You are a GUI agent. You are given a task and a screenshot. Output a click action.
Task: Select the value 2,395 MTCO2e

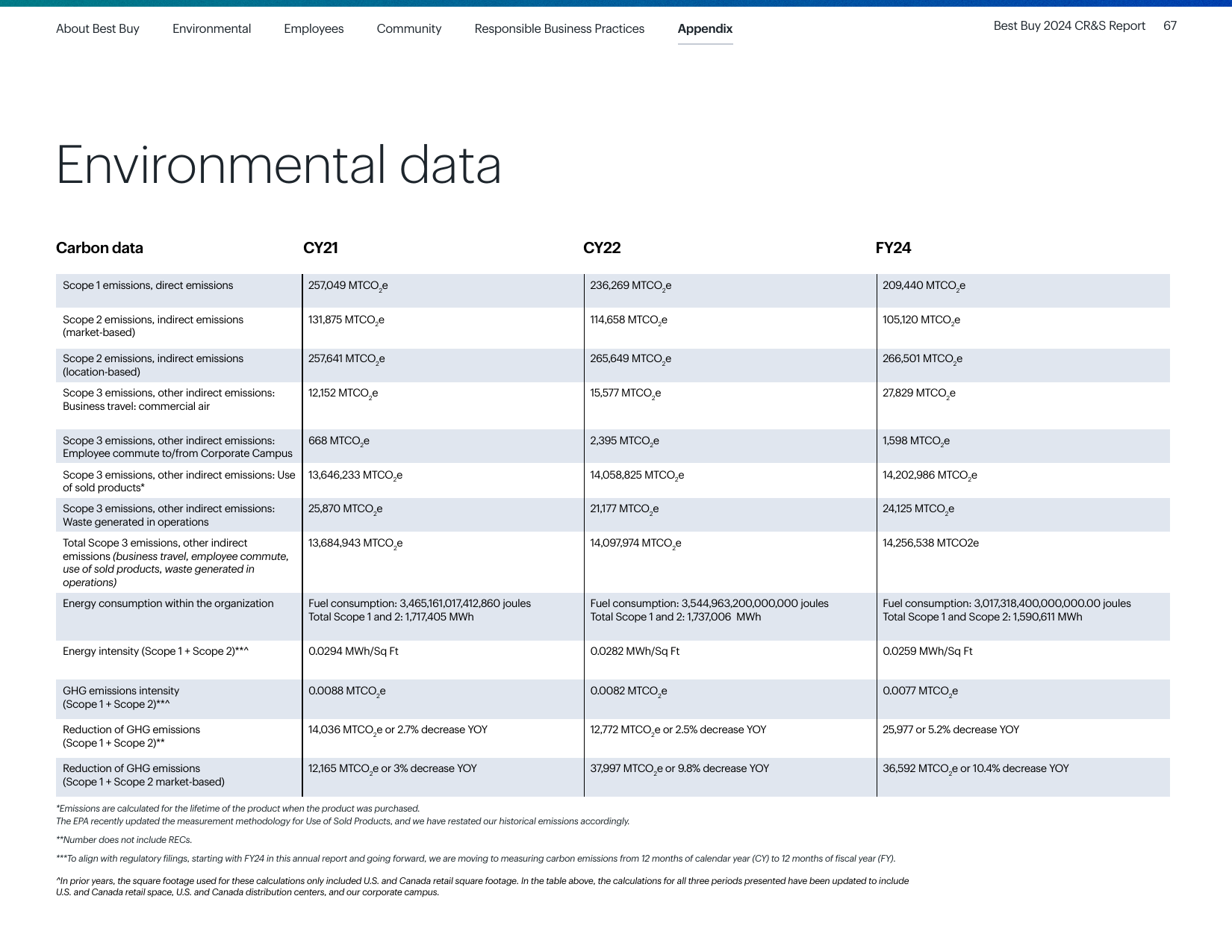(x=624, y=441)
